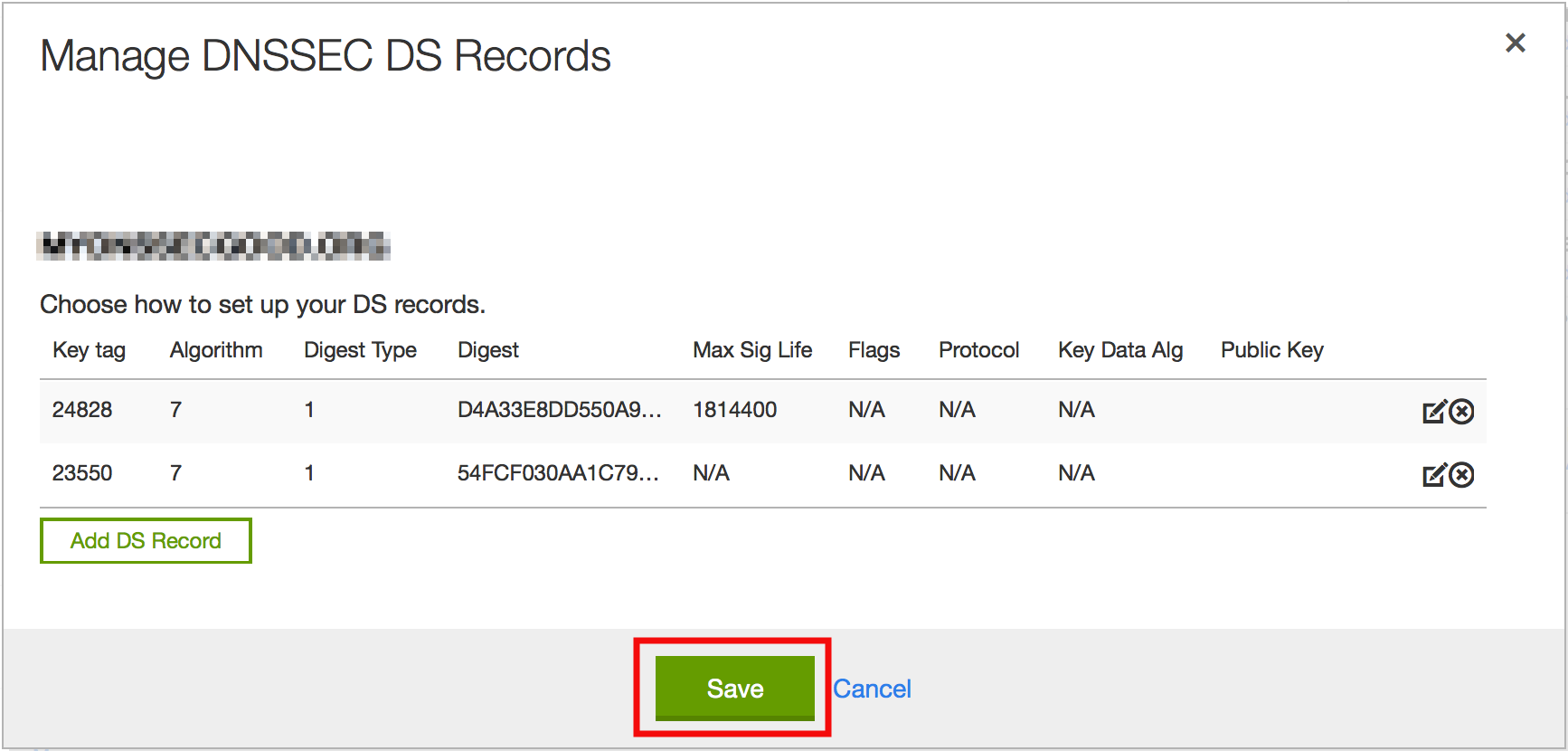Click the key tag 24828 cell
Viewport: 1568px width, 751px height.
[82, 410]
